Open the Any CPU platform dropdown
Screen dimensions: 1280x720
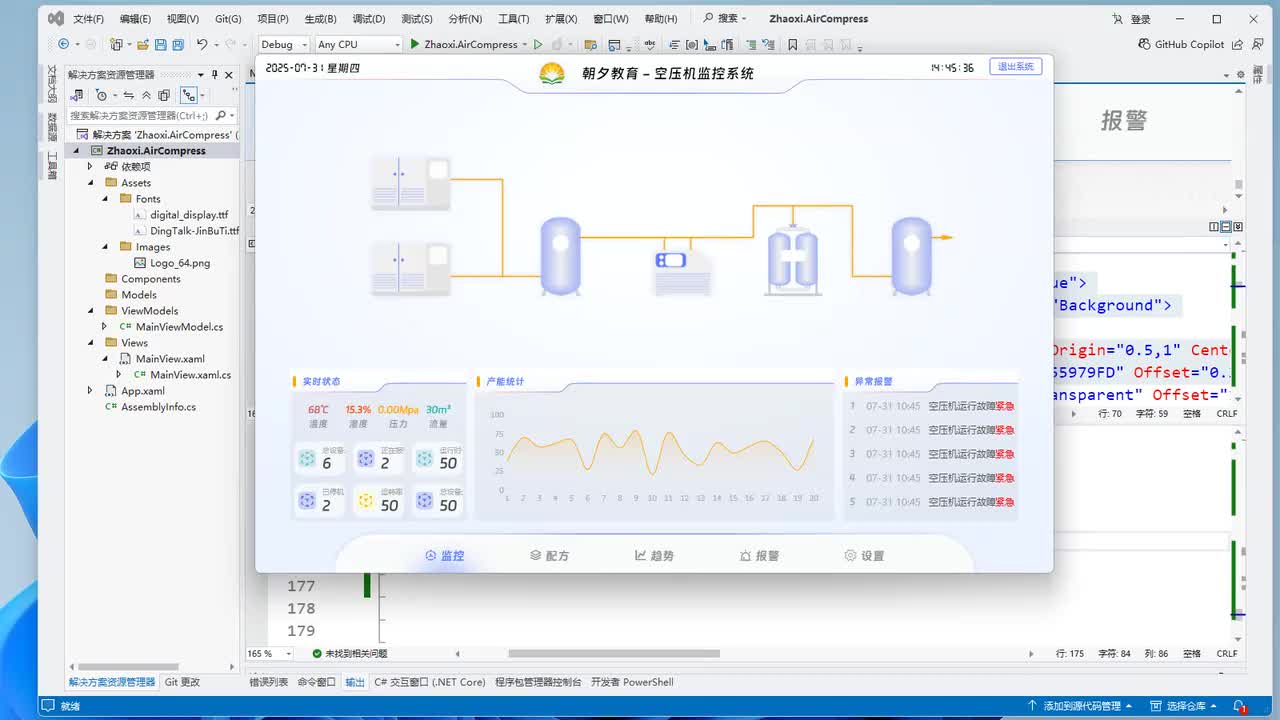357,44
